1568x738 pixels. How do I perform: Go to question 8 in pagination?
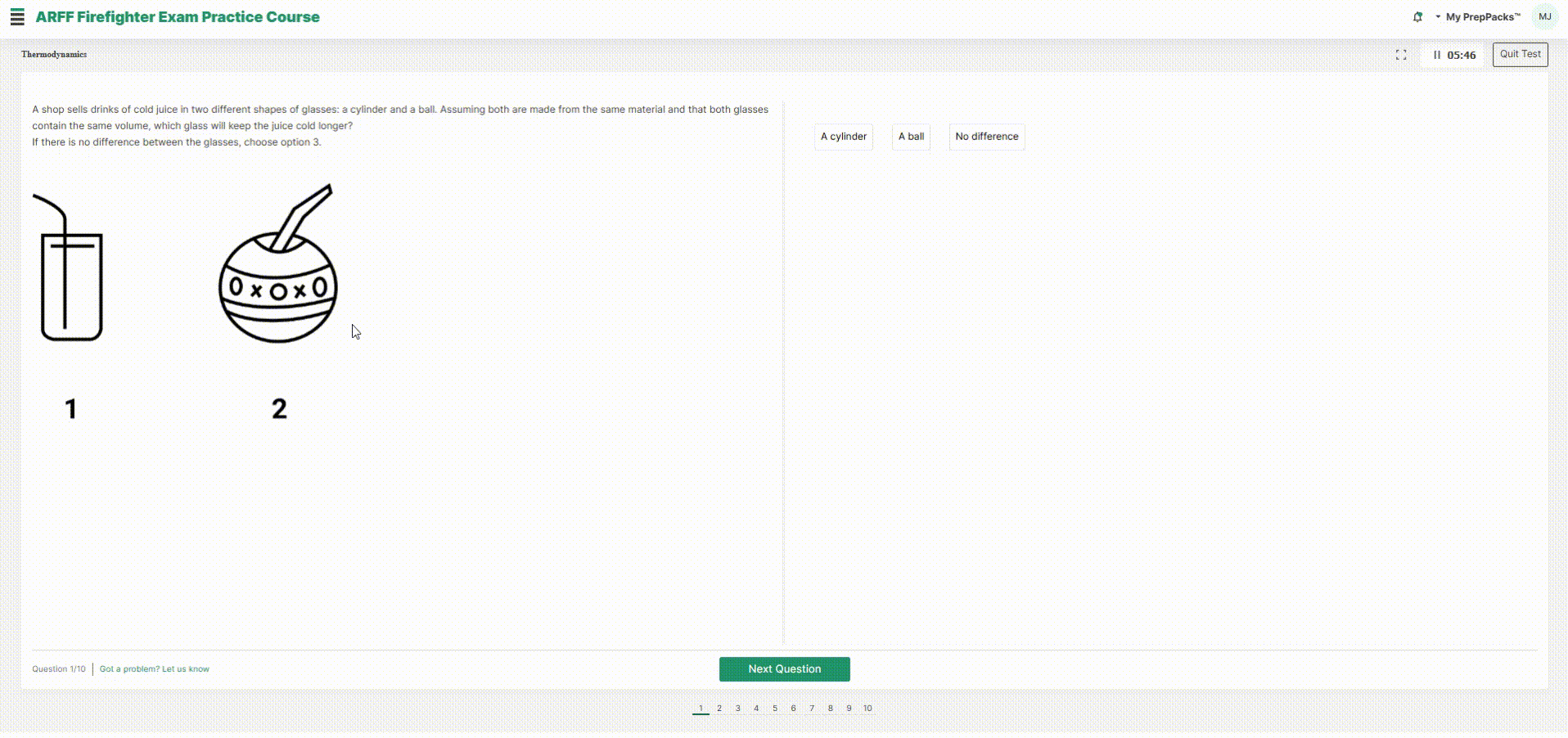click(x=830, y=709)
